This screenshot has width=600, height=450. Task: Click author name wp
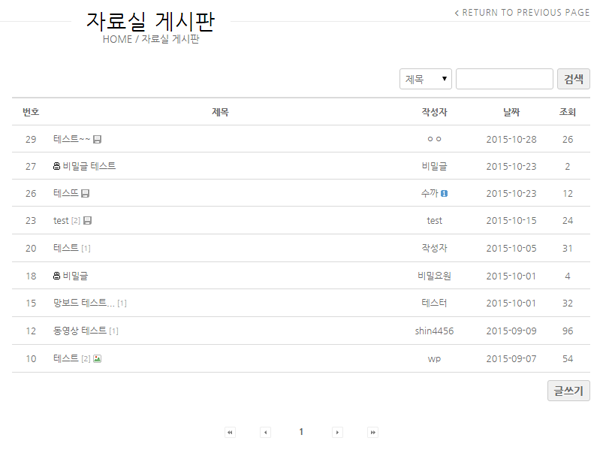(x=434, y=359)
